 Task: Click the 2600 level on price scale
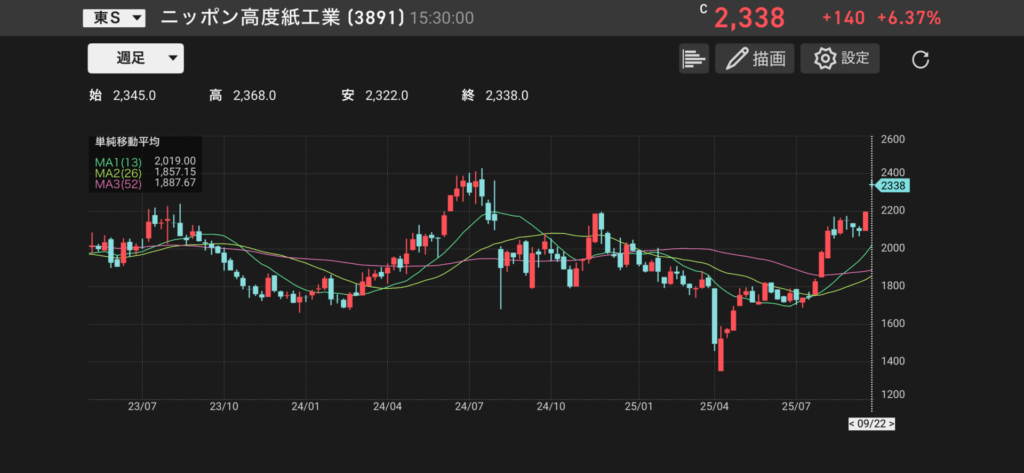(893, 139)
